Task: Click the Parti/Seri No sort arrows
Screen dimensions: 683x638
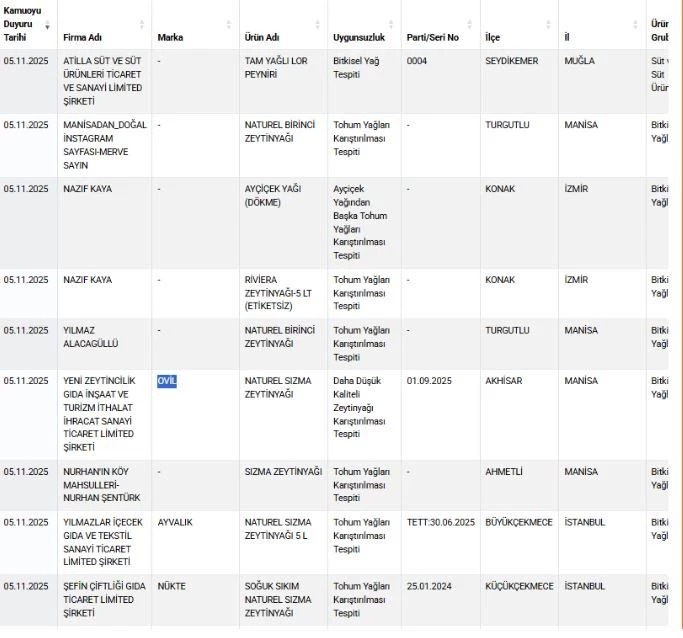Action: (x=468, y=25)
